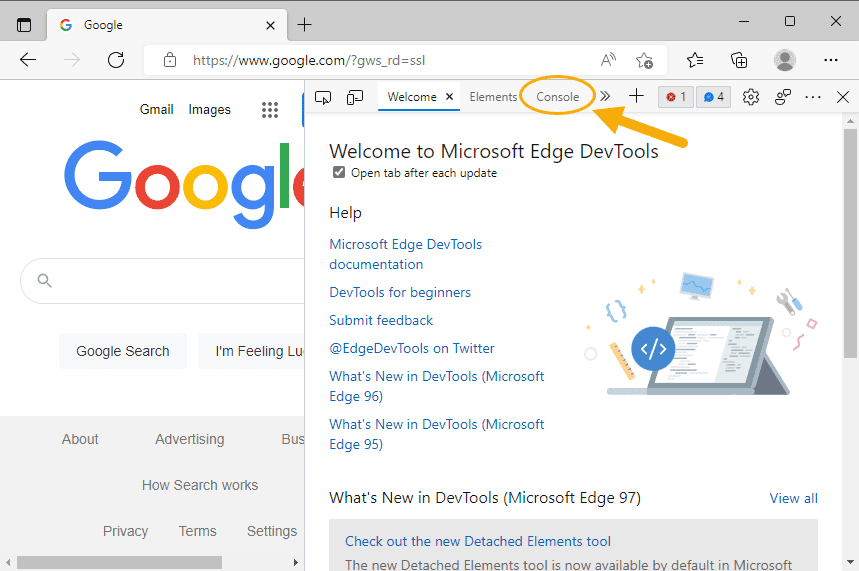Click the Submit feedback link
Image resolution: width=859 pixels, height=571 pixels.
pyautogui.click(x=381, y=321)
